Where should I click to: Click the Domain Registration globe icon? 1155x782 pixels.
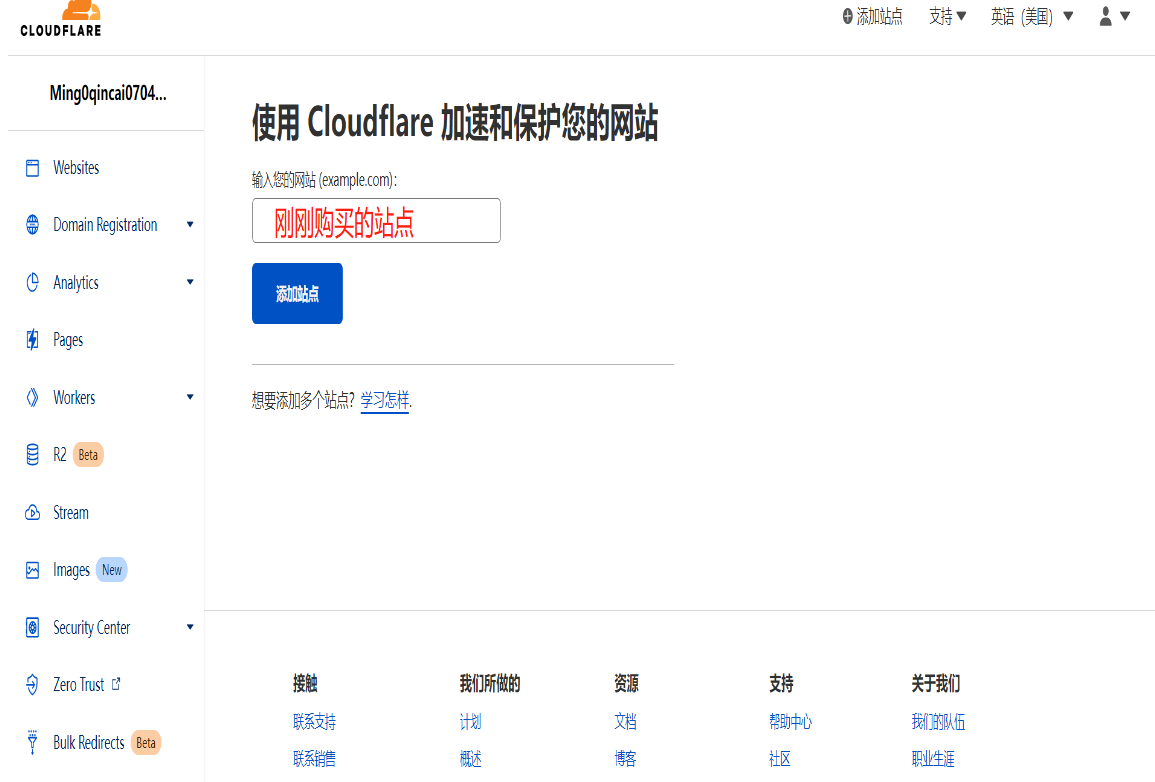pyautogui.click(x=32, y=225)
